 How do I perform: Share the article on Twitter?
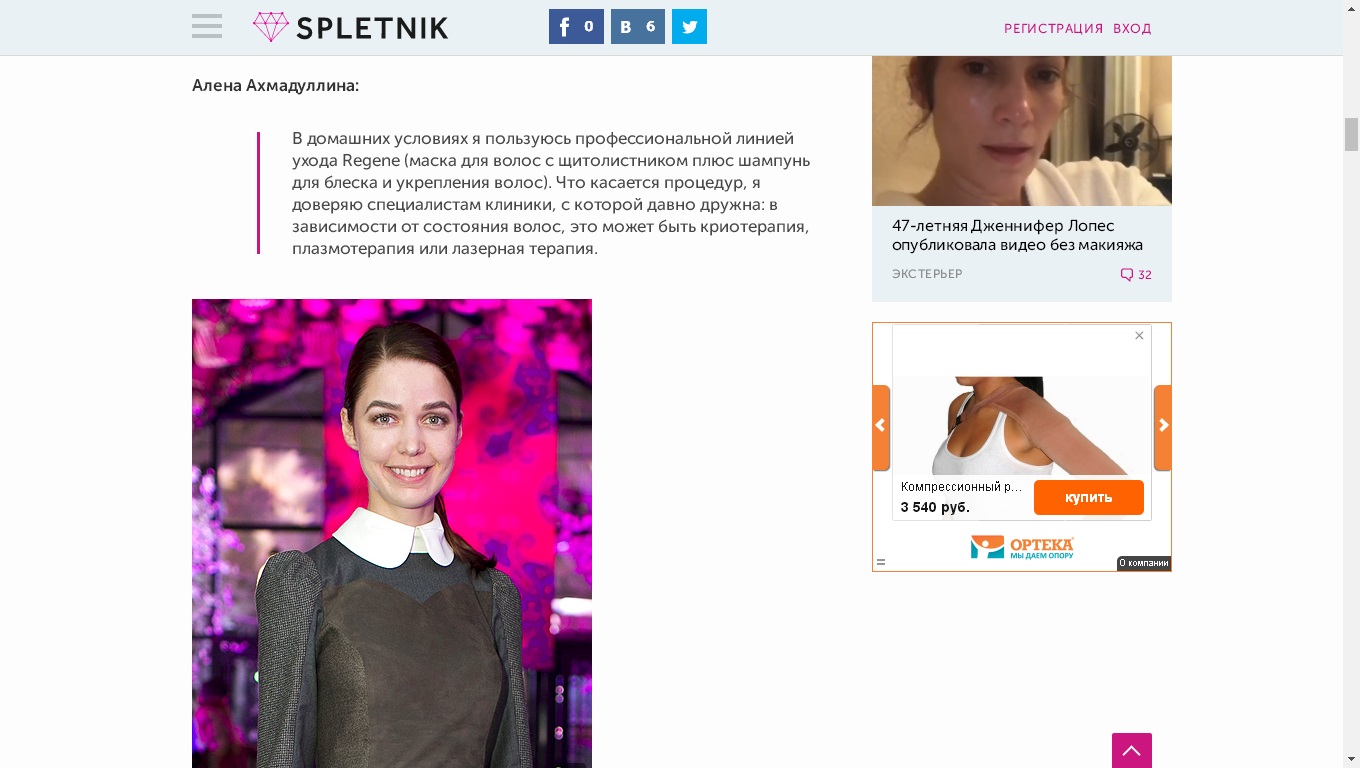(x=689, y=27)
